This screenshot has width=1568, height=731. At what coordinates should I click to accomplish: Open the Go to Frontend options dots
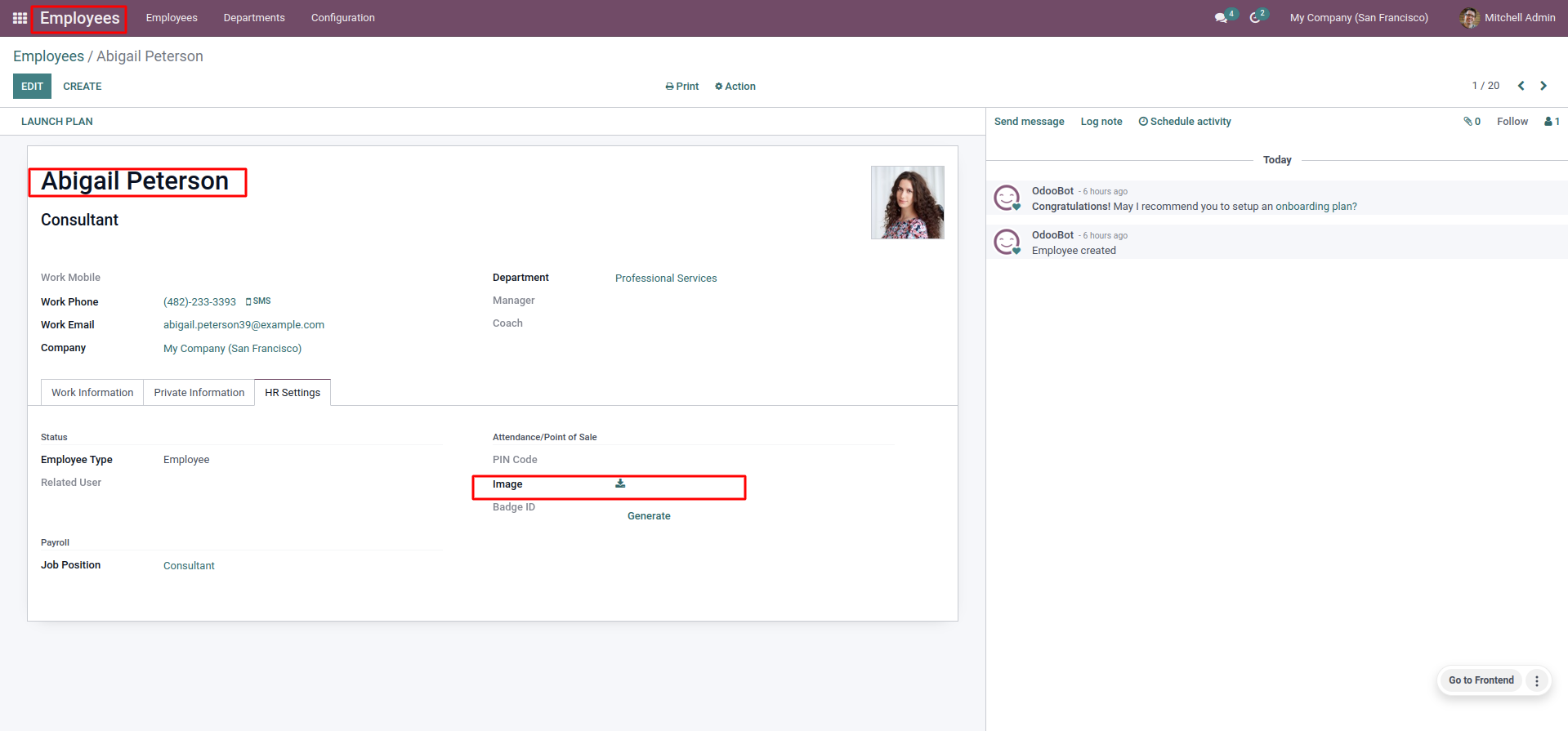click(1537, 680)
